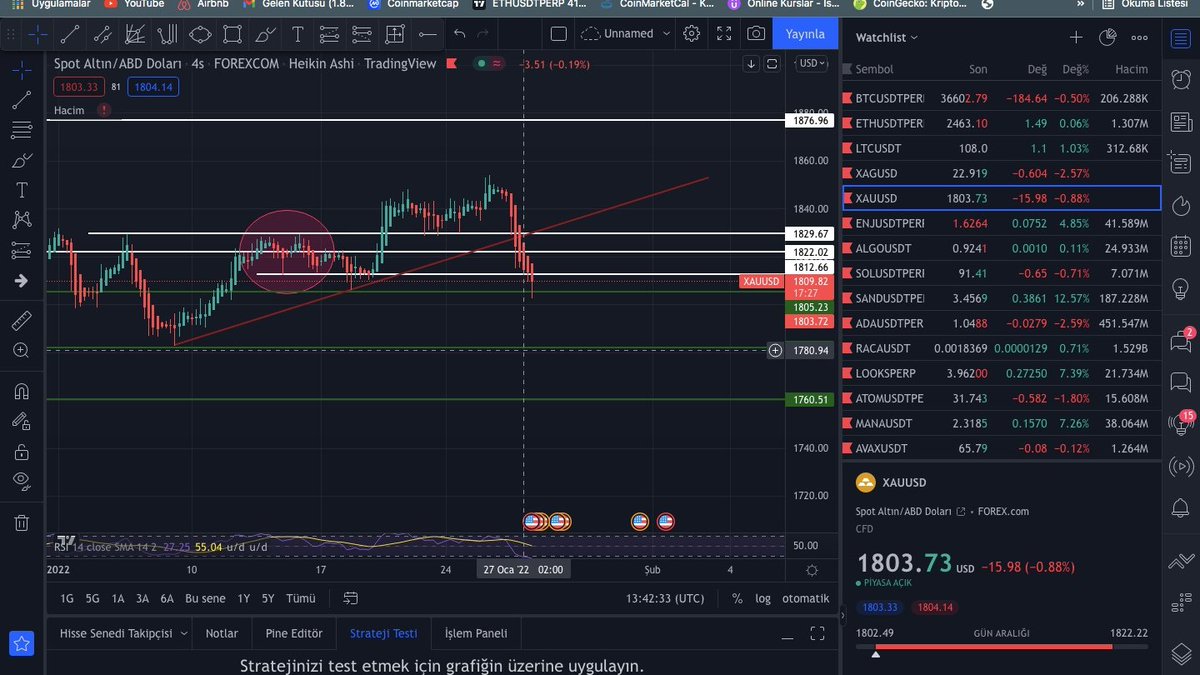Select the rectangle shape tool

[x=232, y=34]
